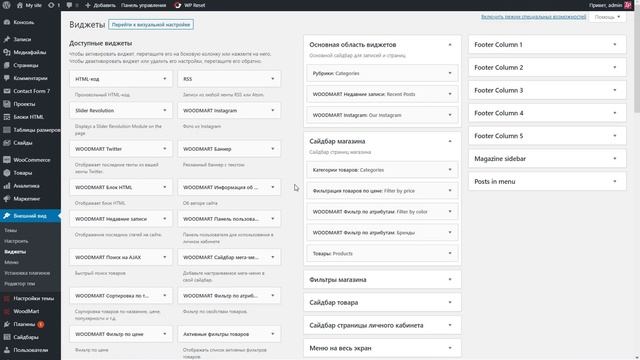Expand the Filter by price widget settings
The height and width of the screenshot is (360, 640).
coord(450,191)
